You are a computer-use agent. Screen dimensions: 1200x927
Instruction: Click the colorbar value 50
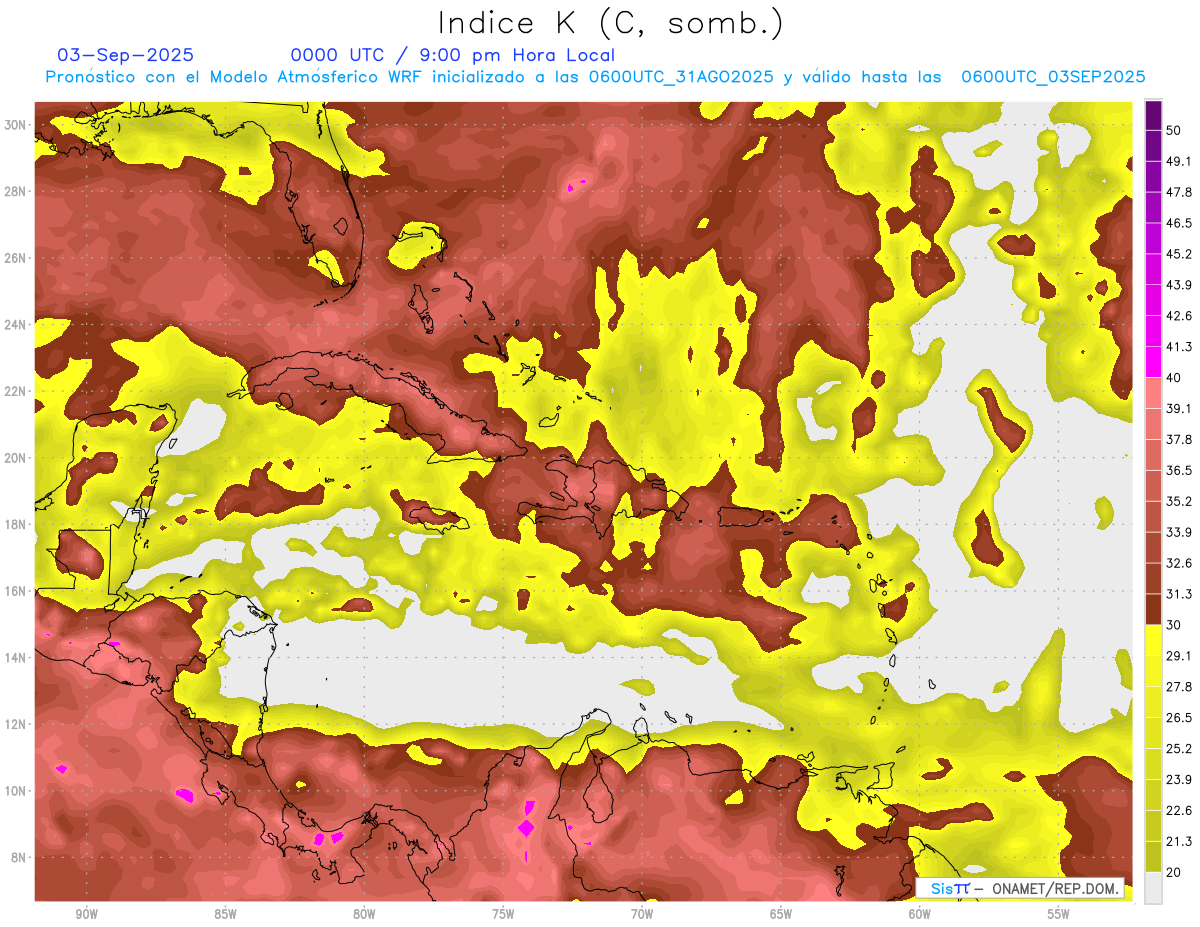click(x=1174, y=130)
